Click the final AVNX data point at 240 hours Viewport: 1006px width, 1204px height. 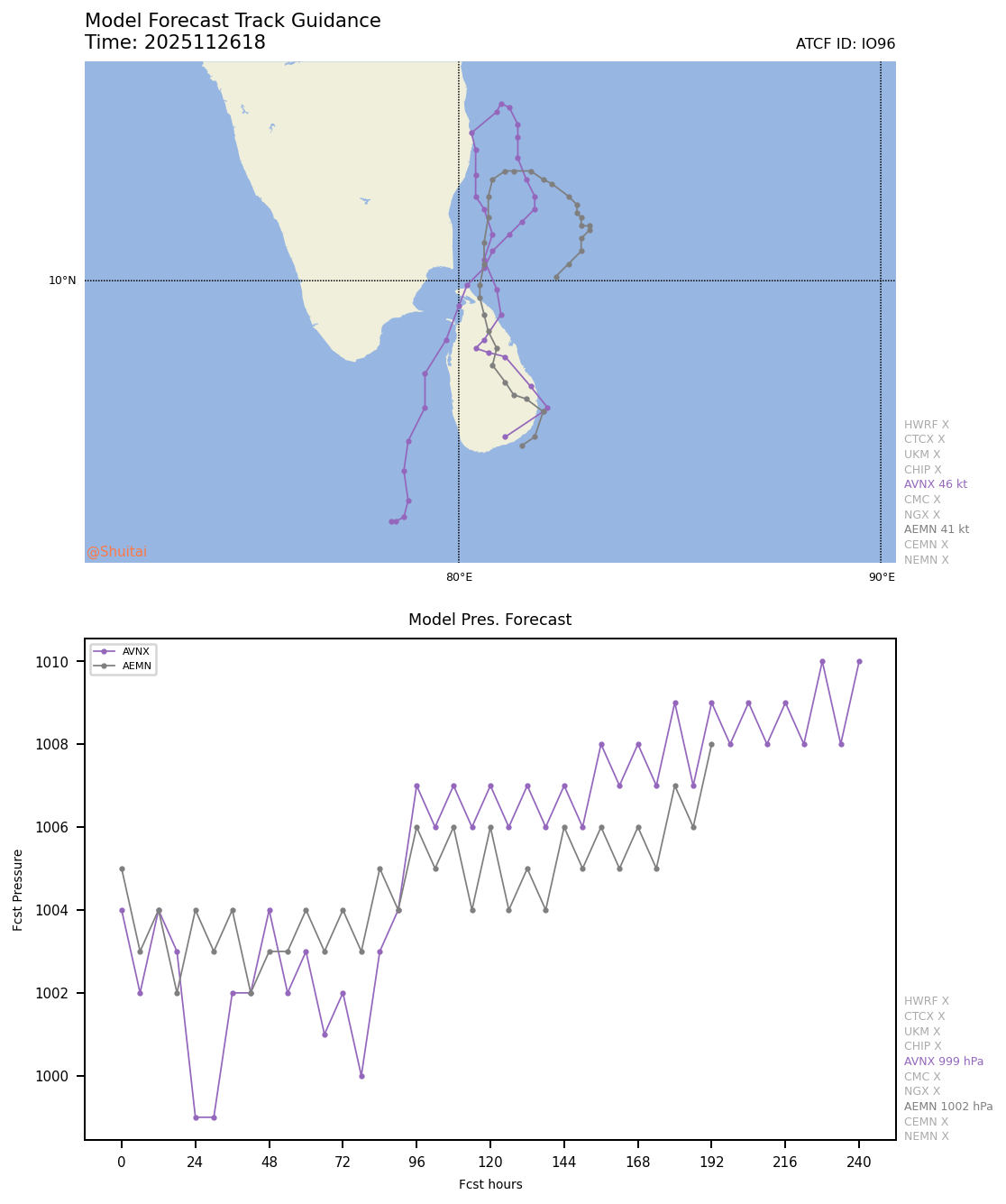[x=859, y=662]
